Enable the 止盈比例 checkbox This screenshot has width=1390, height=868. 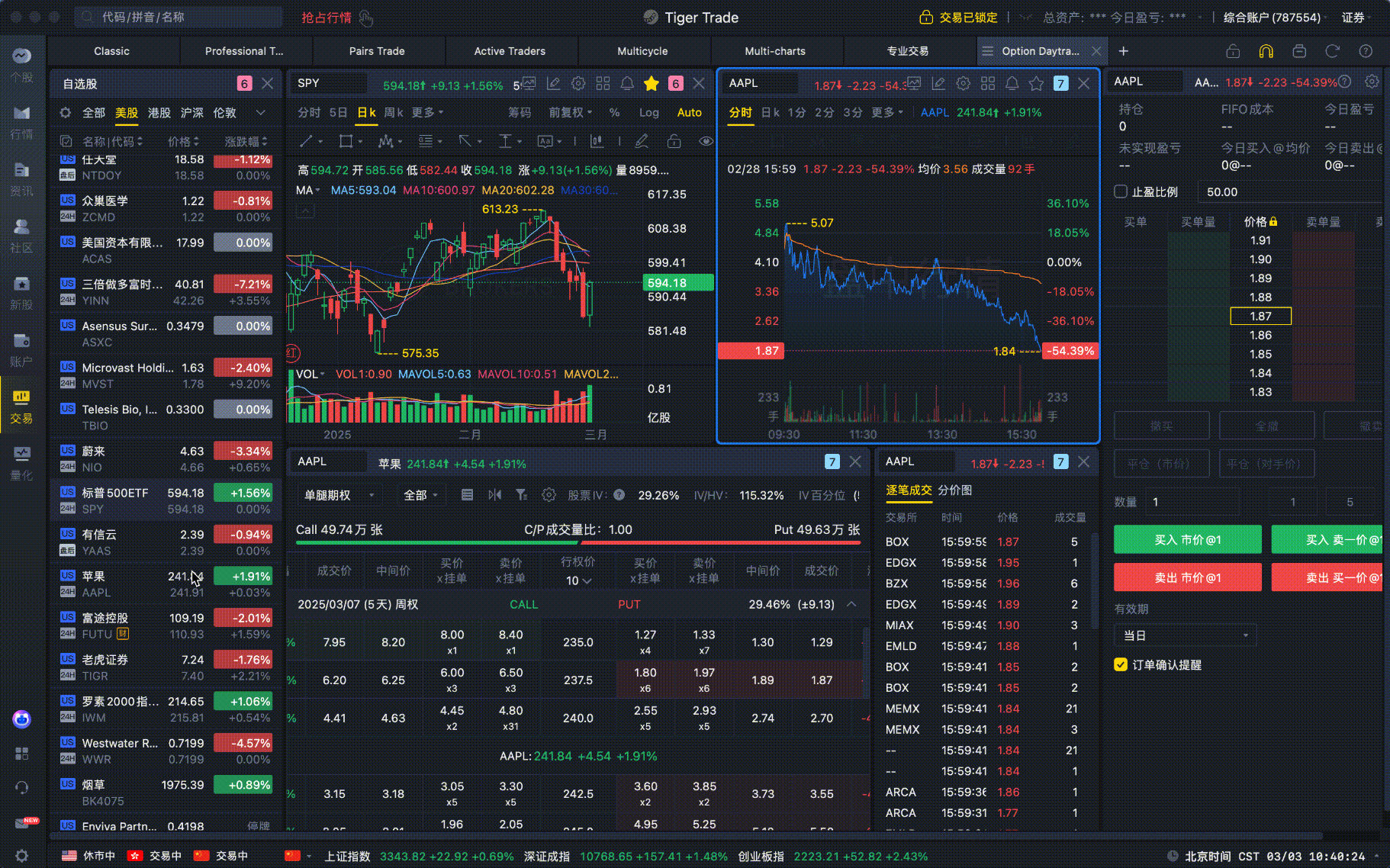click(1121, 191)
